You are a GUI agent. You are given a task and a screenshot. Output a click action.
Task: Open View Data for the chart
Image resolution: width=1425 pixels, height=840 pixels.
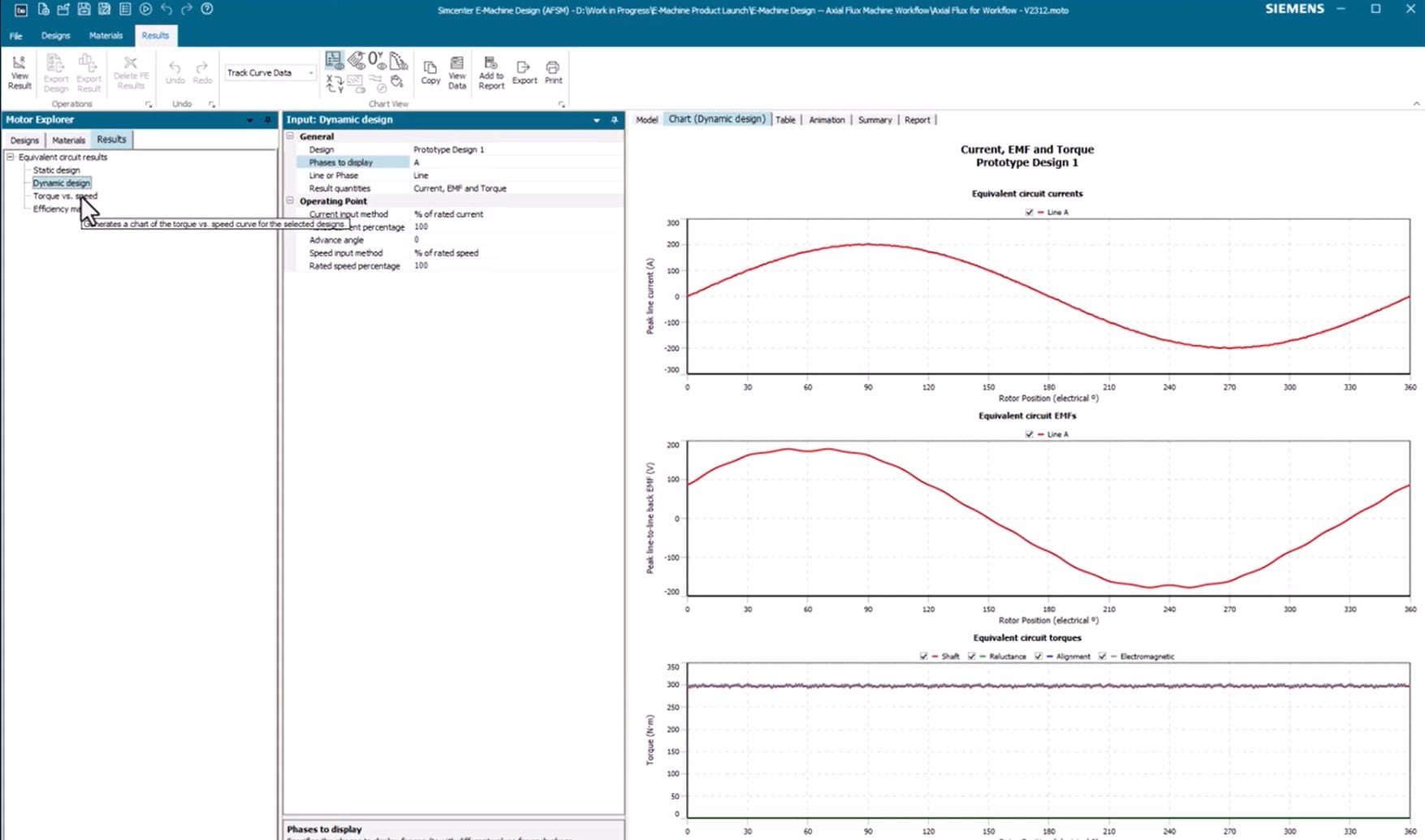456,71
